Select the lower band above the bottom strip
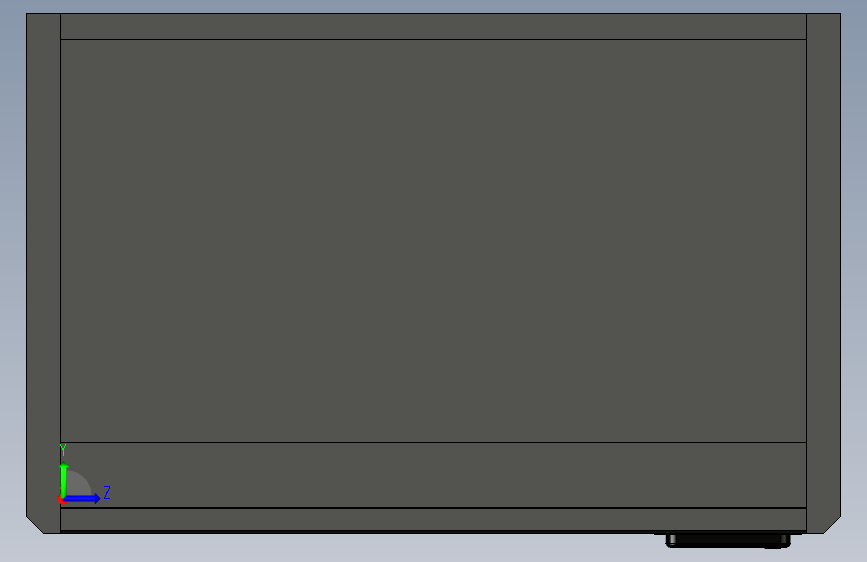 pos(434,475)
